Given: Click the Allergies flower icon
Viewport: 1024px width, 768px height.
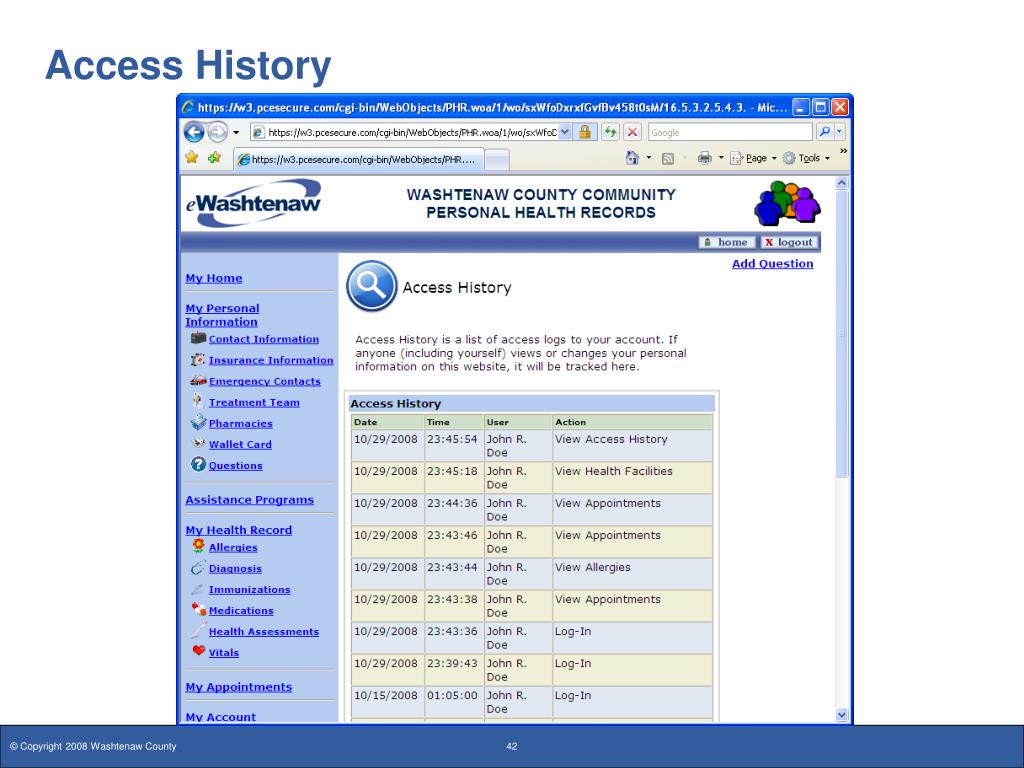Looking at the screenshot, I should 198,545.
